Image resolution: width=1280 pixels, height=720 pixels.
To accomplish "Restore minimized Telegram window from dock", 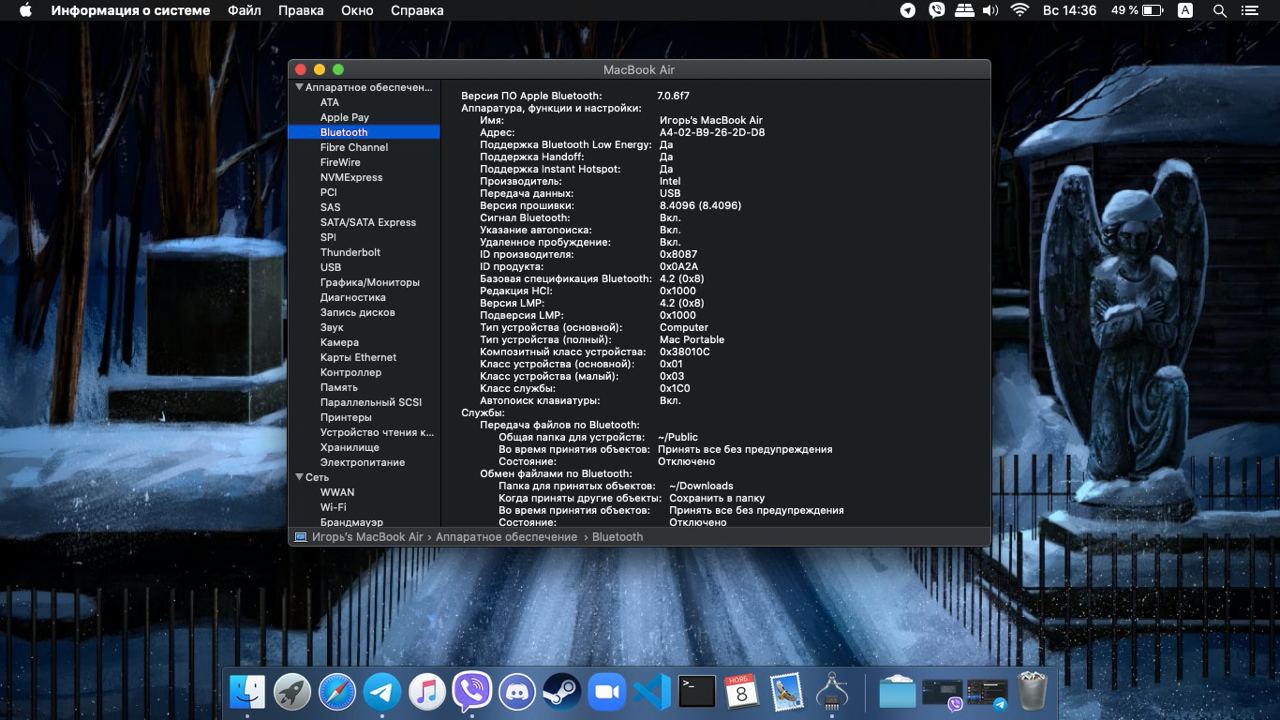I will 987,692.
